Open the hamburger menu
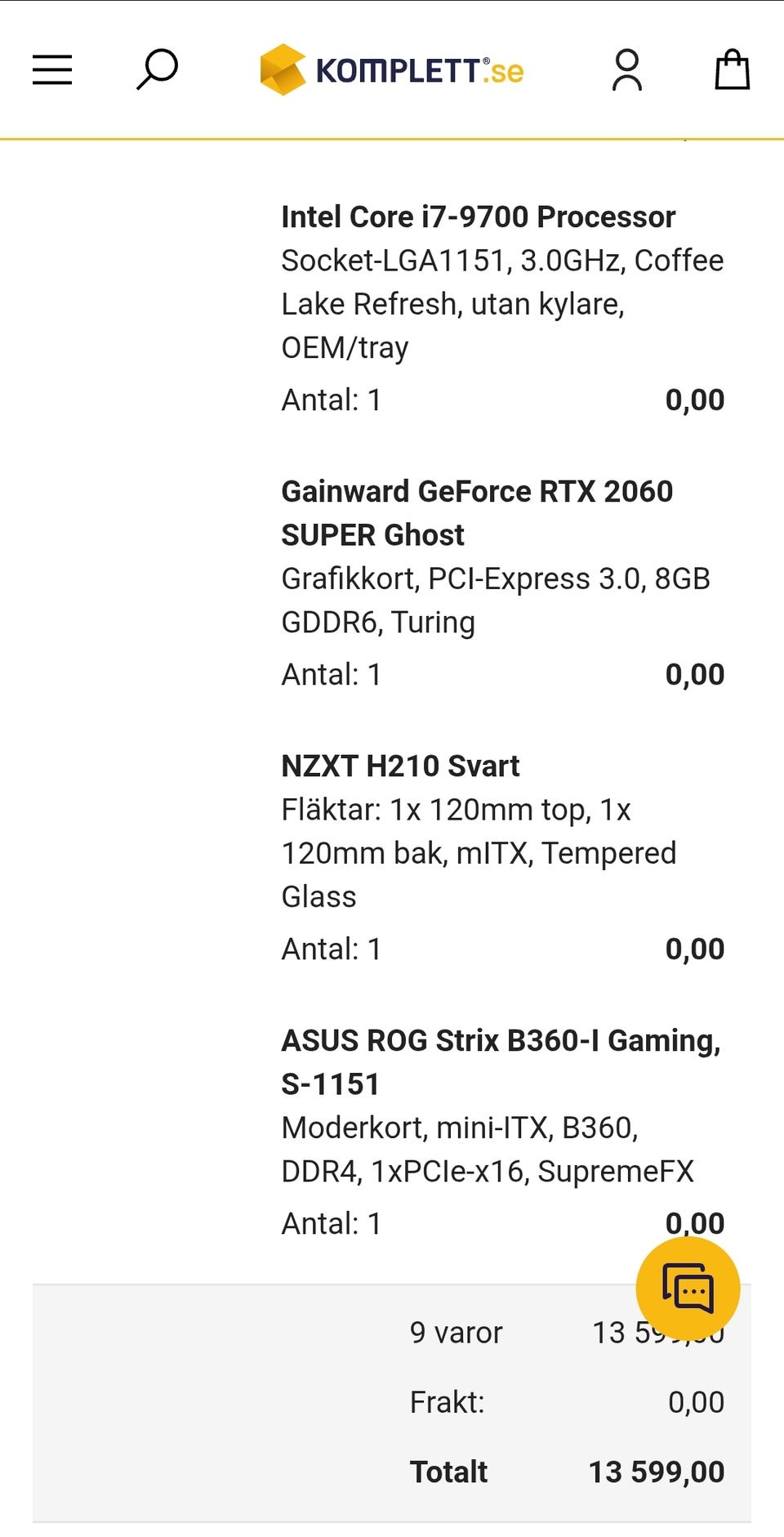Viewport: 784px width, 1537px height. tap(52, 70)
